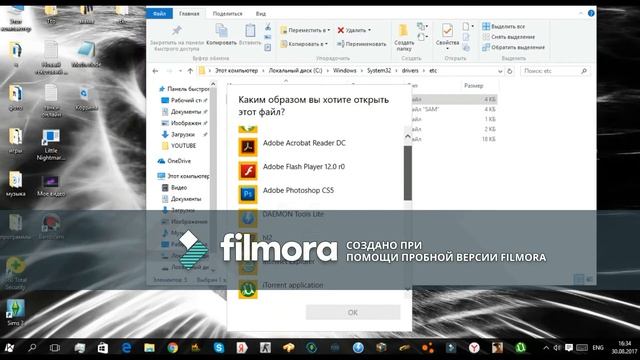The width and height of the screenshot is (640, 360).
Task: Confirm with the OK button in the dialog
Action: (x=353, y=312)
